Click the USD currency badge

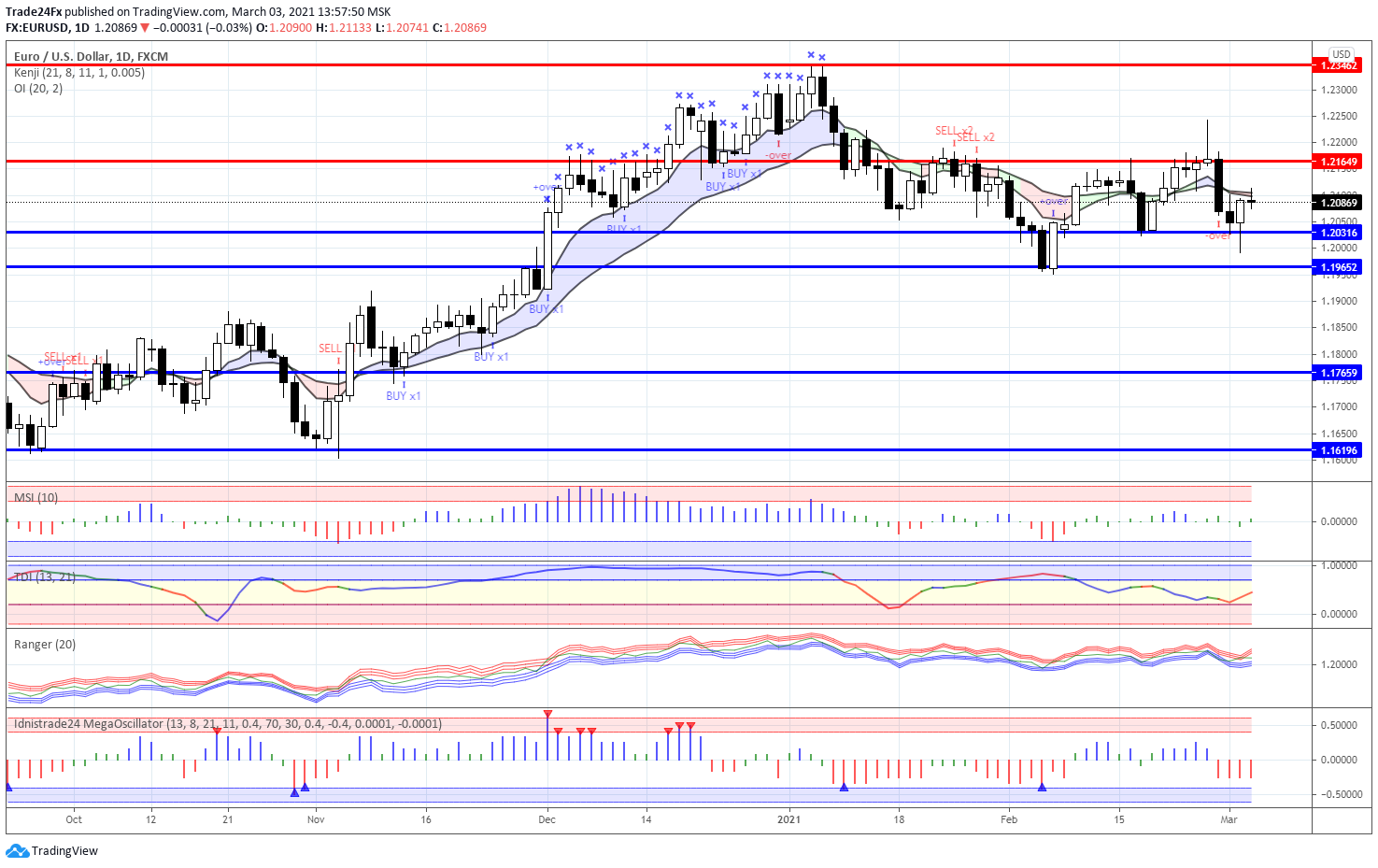[1342, 54]
